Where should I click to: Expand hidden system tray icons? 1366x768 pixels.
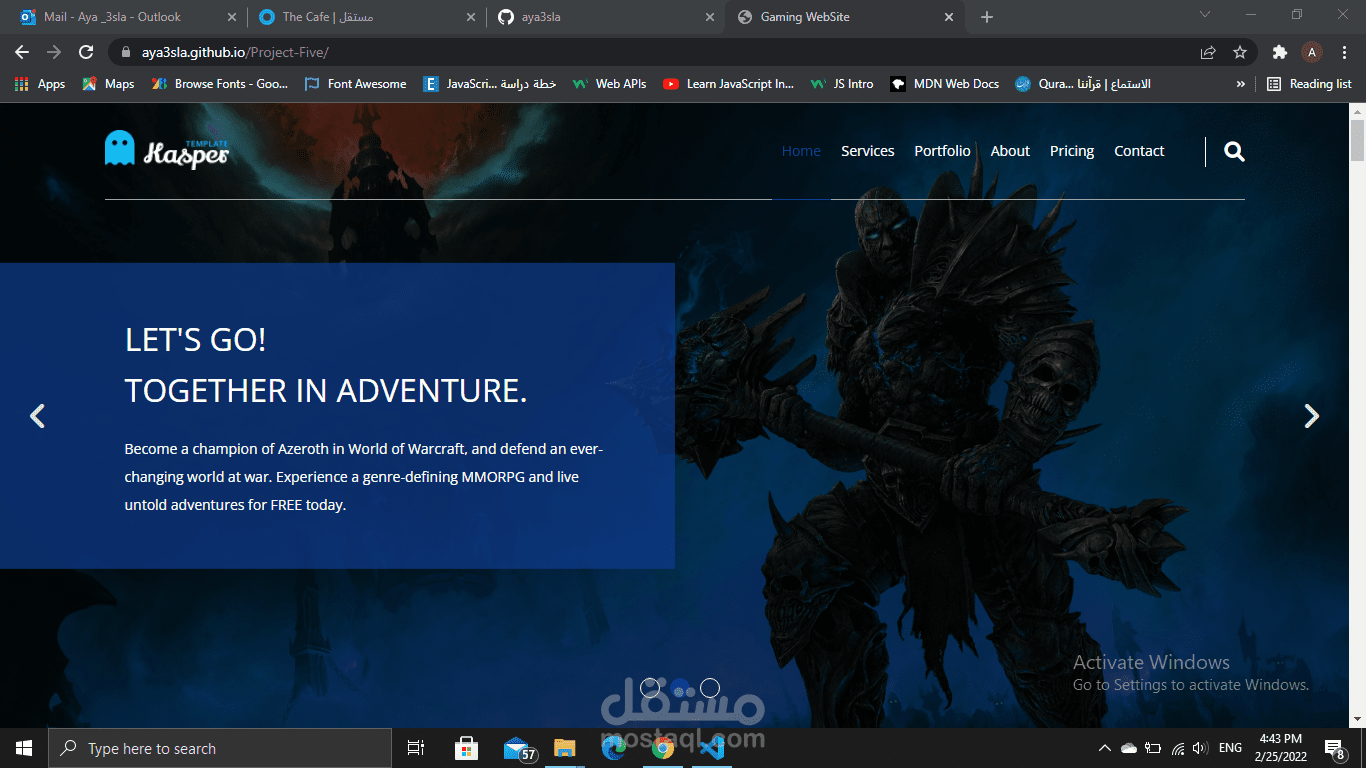point(1104,747)
